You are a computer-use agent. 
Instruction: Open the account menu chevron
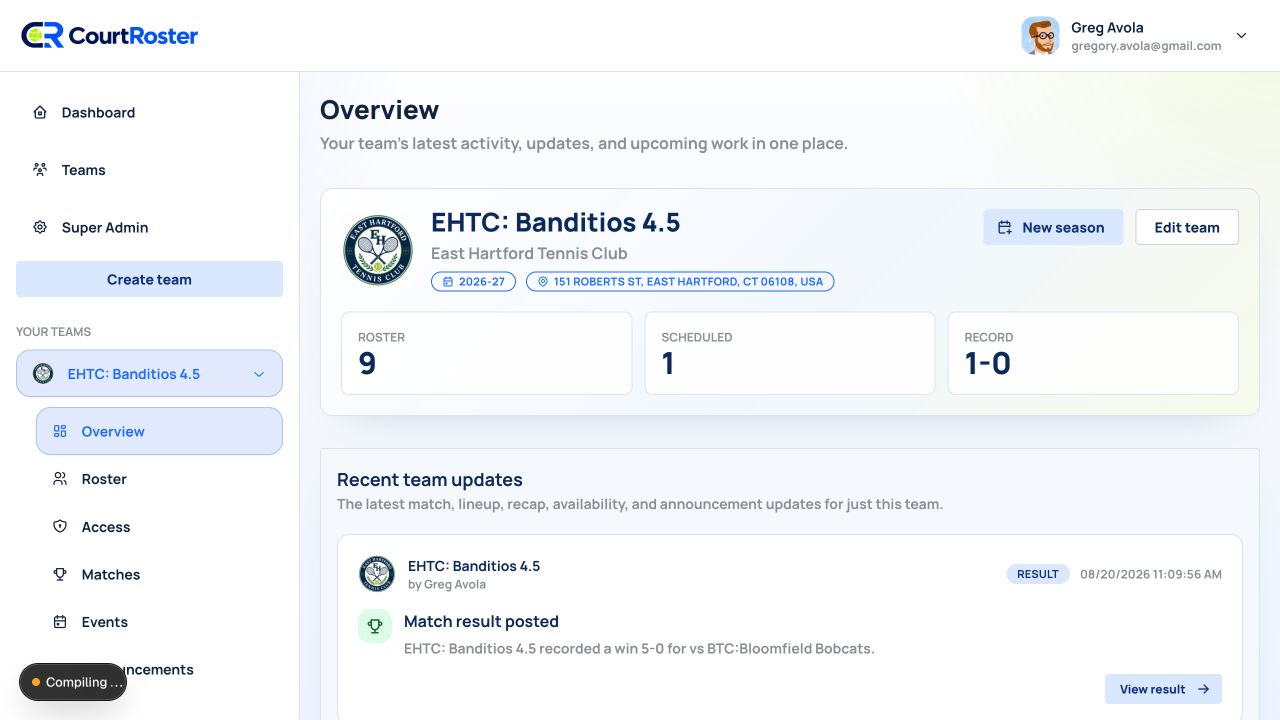point(1242,36)
